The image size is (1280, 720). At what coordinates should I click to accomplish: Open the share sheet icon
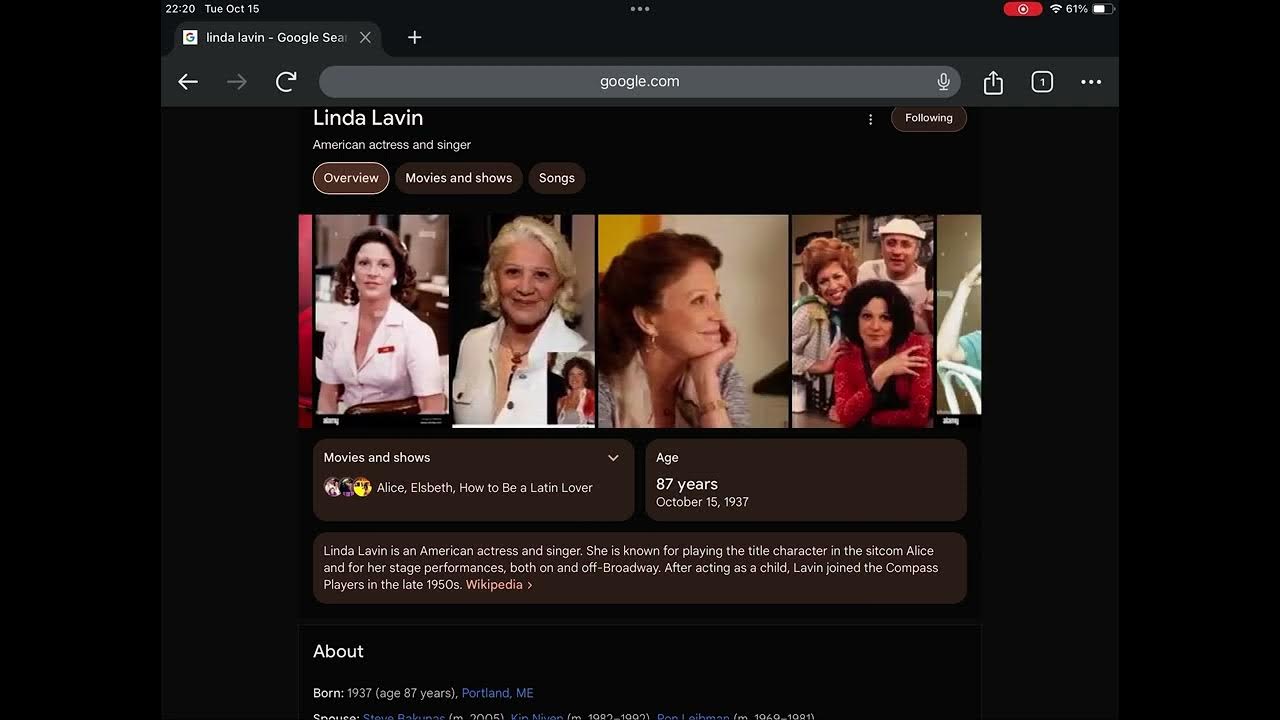click(993, 82)
